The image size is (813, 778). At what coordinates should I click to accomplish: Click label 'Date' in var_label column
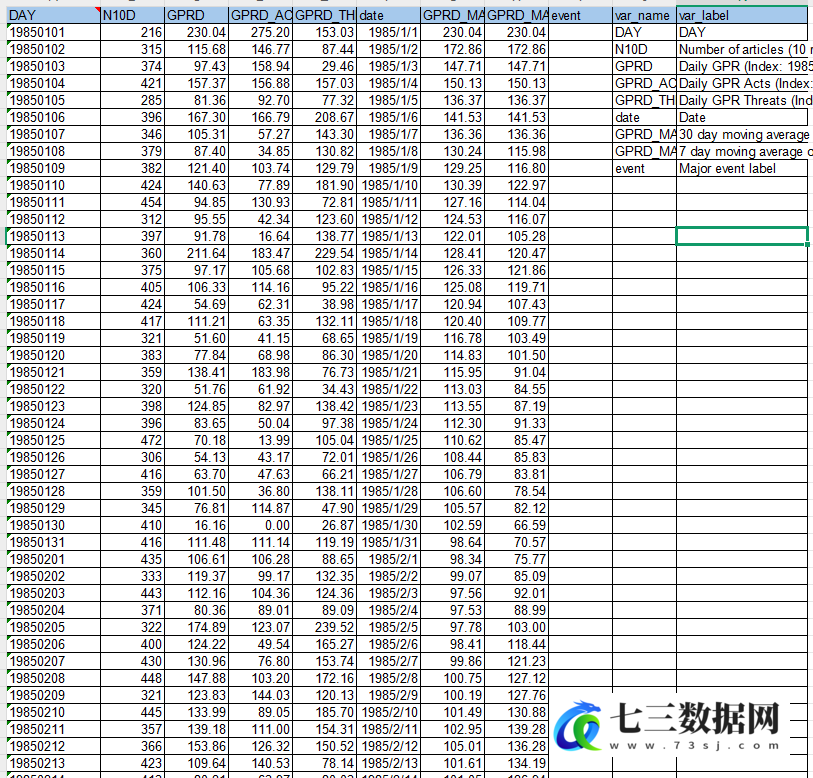click(x=742, y=117)
